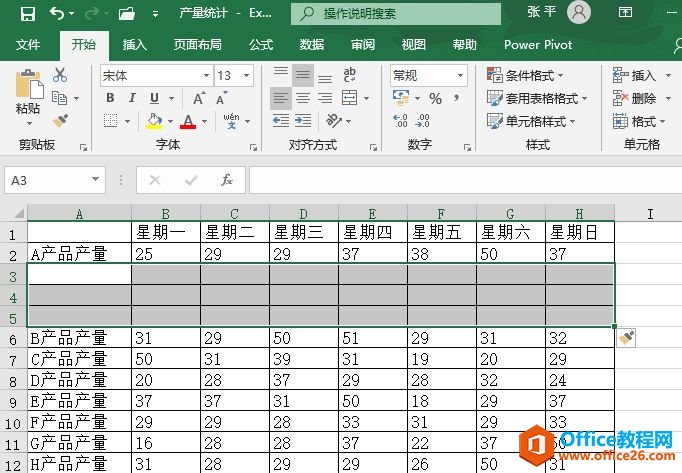
Task: Open the Customize Quick Access Toolbar arrow
Action: coord(155,14)
